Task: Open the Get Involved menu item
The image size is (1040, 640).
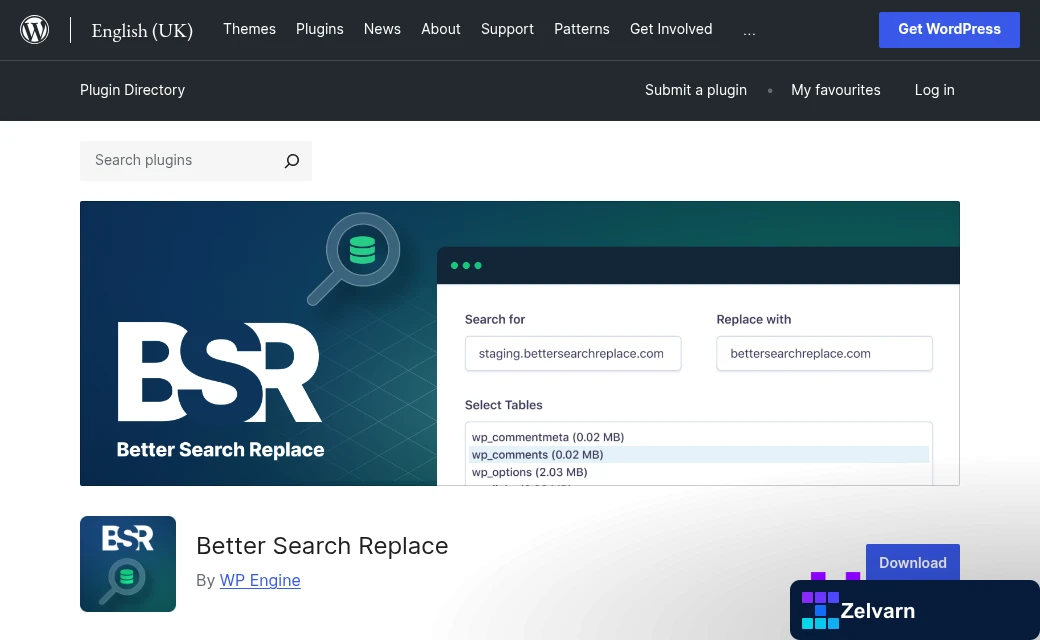Action: pos(671,29)
